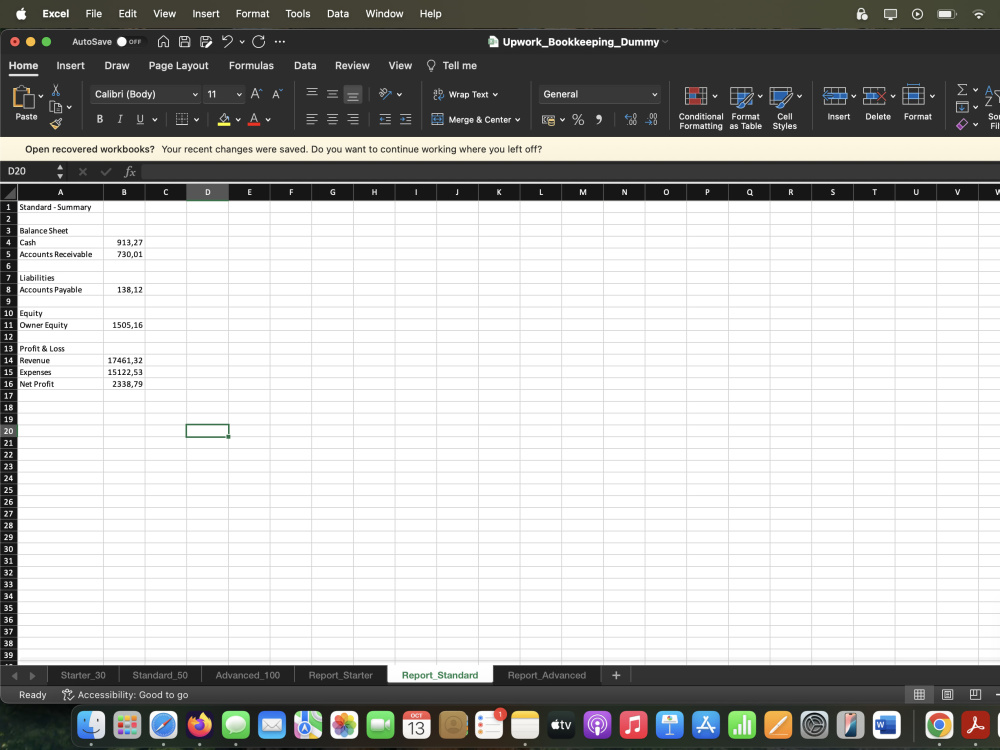Image resolution: width=1000 pixels, height=750 pixels.
Task: Click the Cut scissors icon
Action: 55,90
